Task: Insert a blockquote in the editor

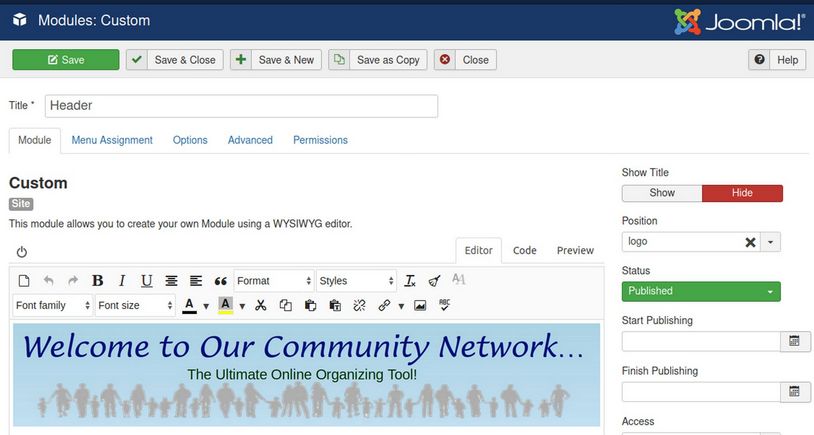Action: [x=221, y=281]
